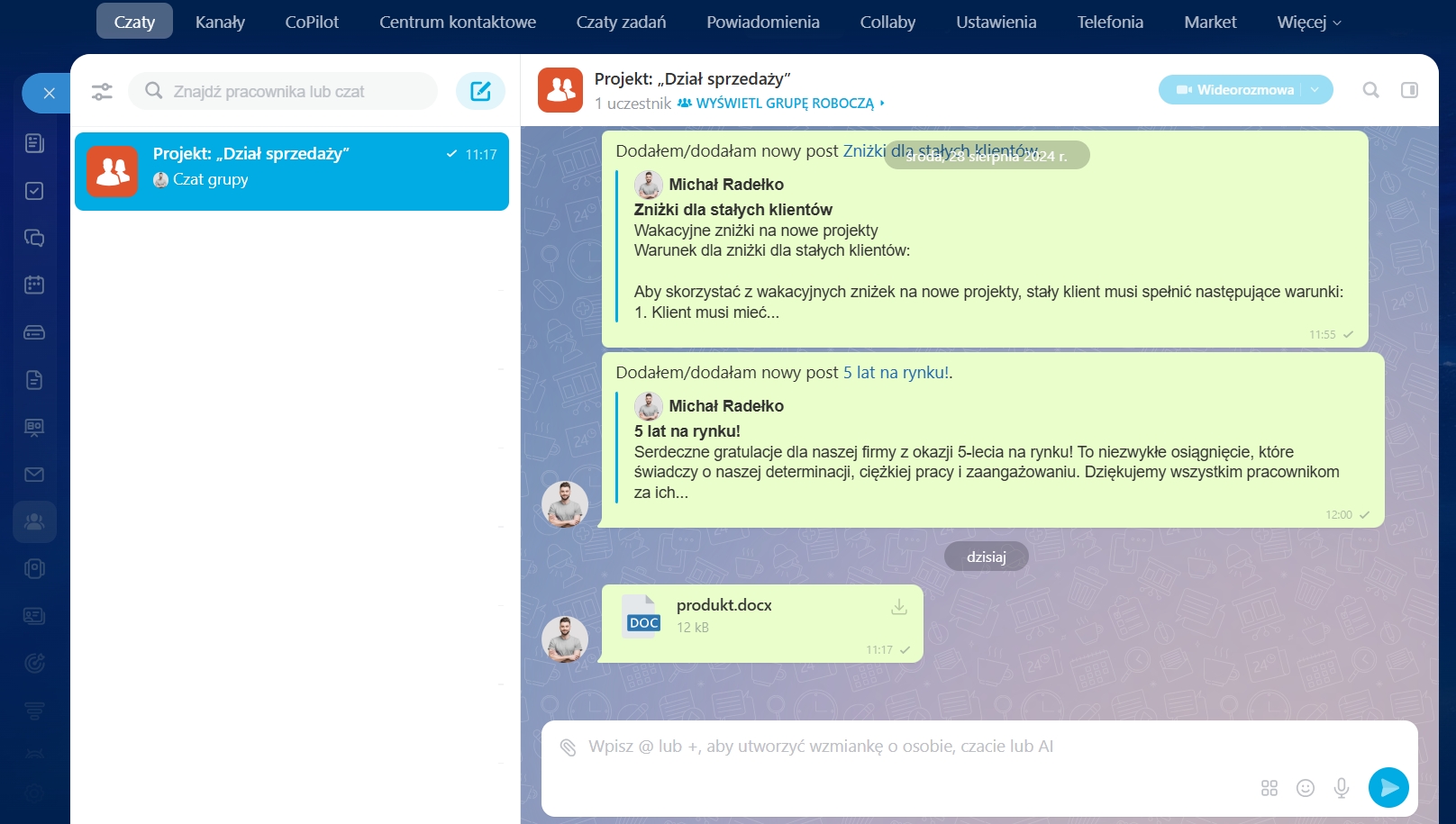
Task: Expand the Więcej menu
Action: click(1309, 23)
